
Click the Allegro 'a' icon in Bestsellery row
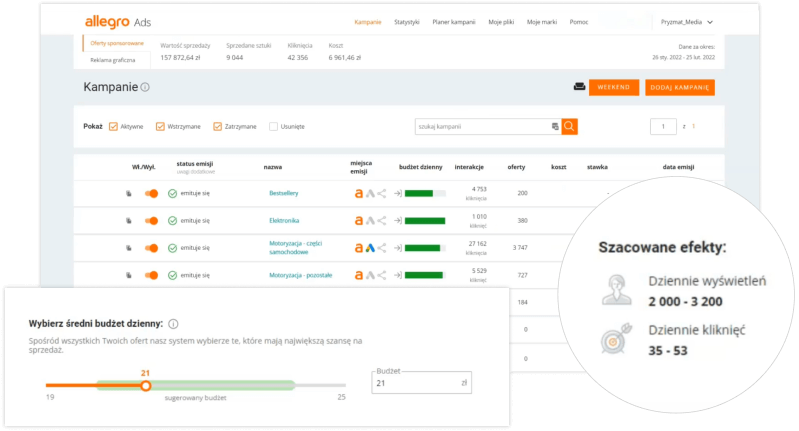359,194
